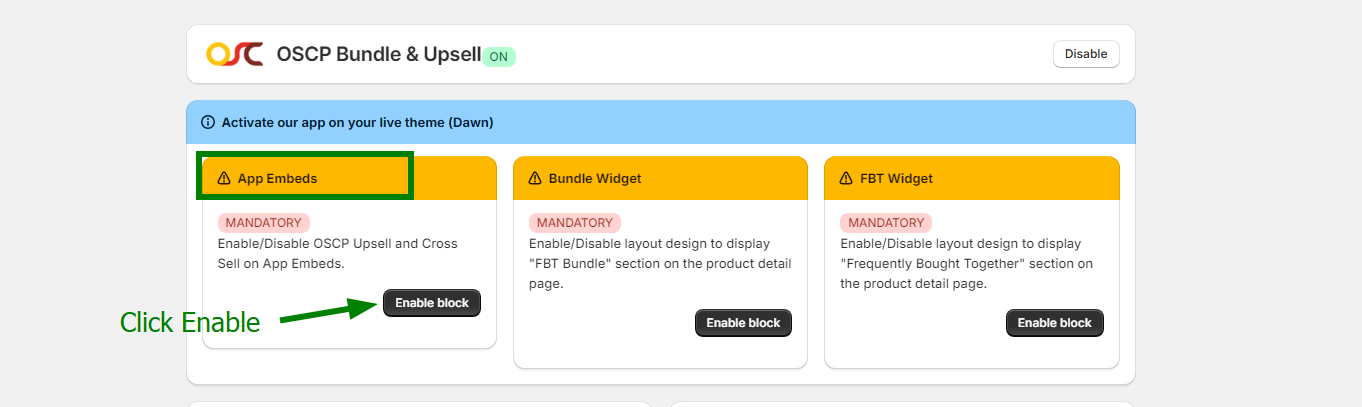Screen dimensions: 1362x407
Task: Enable the Bundle Widget block
Action: [743, 323]
